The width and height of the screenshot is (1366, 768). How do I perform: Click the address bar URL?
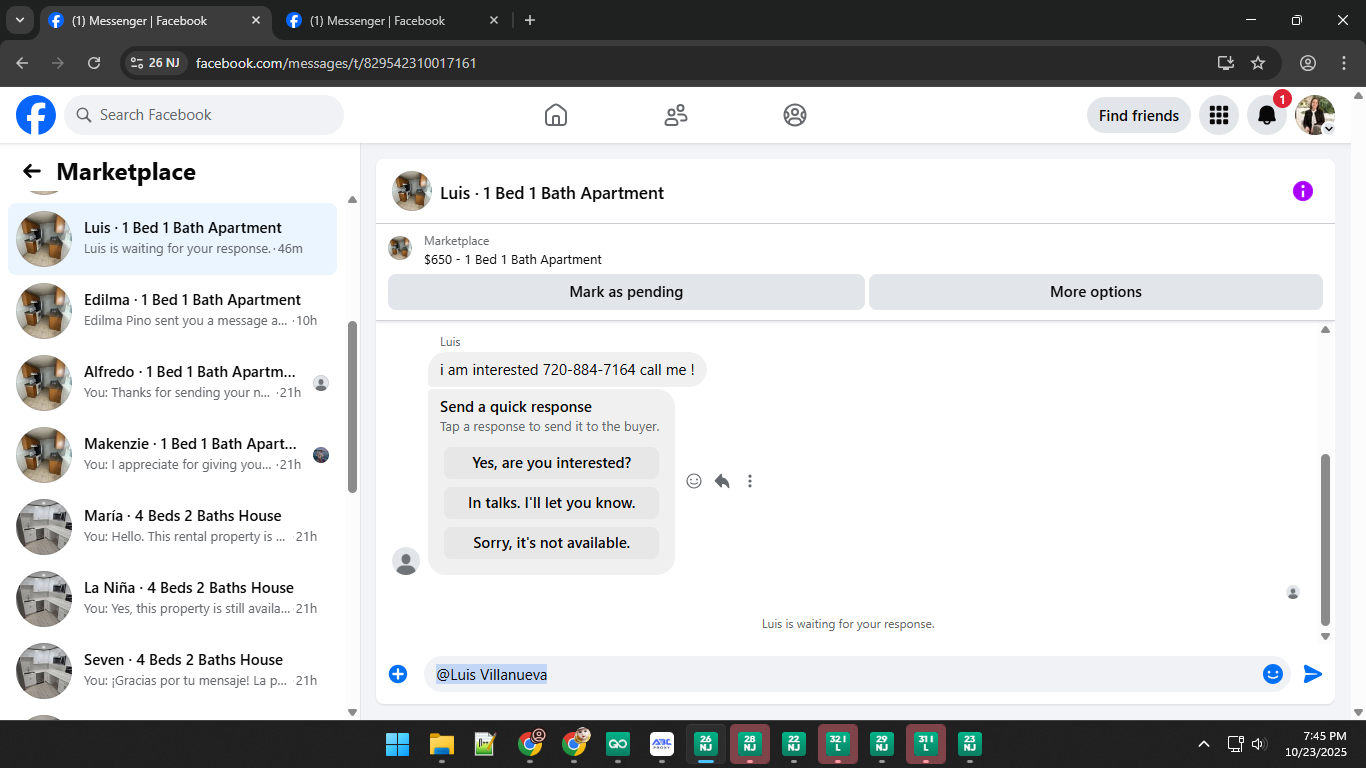(336, 63)
